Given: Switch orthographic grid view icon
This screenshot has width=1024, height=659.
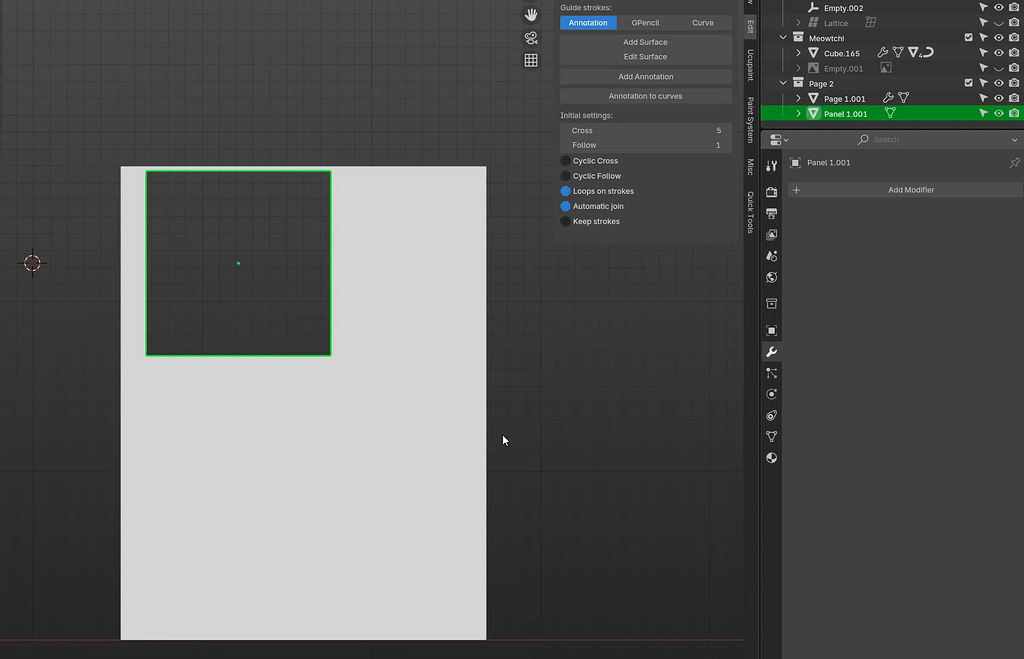Looking at the screenshot, I should (531, 60).
